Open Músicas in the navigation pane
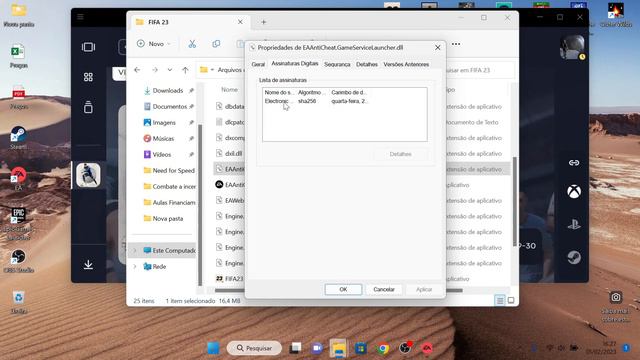Viewport: 640px width, 360px height. click(x=163, y=138)
